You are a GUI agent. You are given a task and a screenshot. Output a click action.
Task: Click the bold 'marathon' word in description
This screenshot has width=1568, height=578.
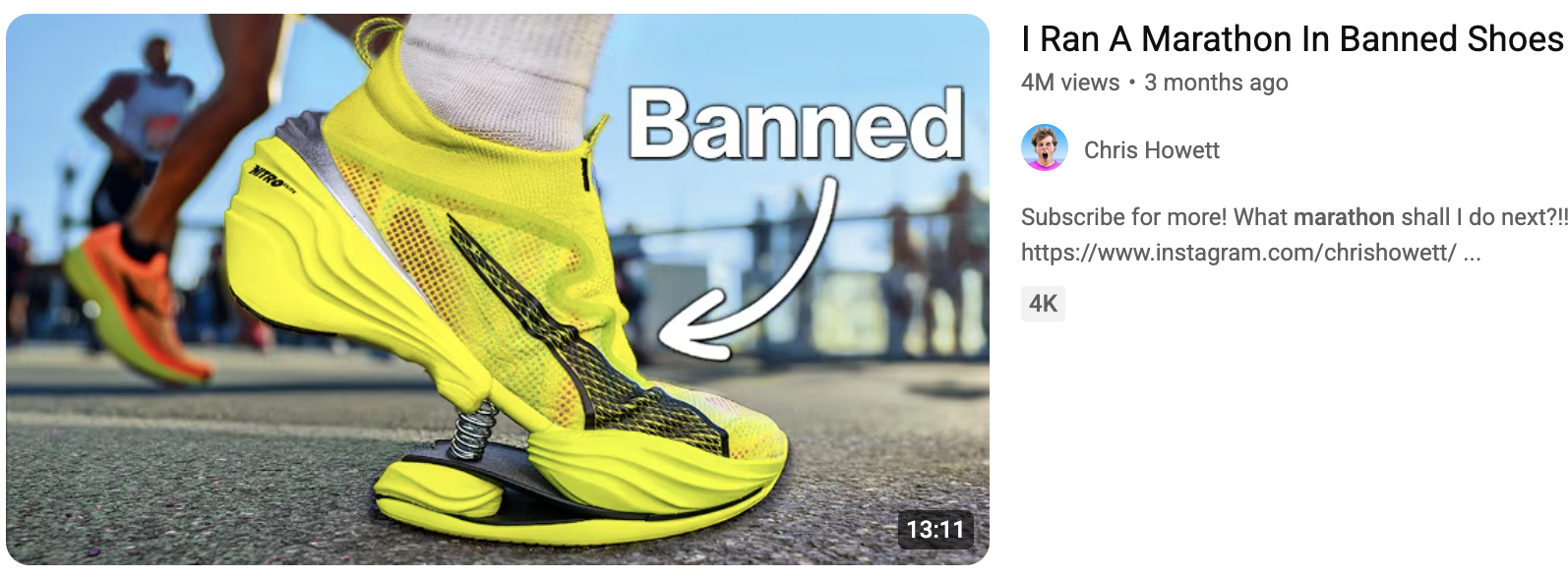[1344, 217]
